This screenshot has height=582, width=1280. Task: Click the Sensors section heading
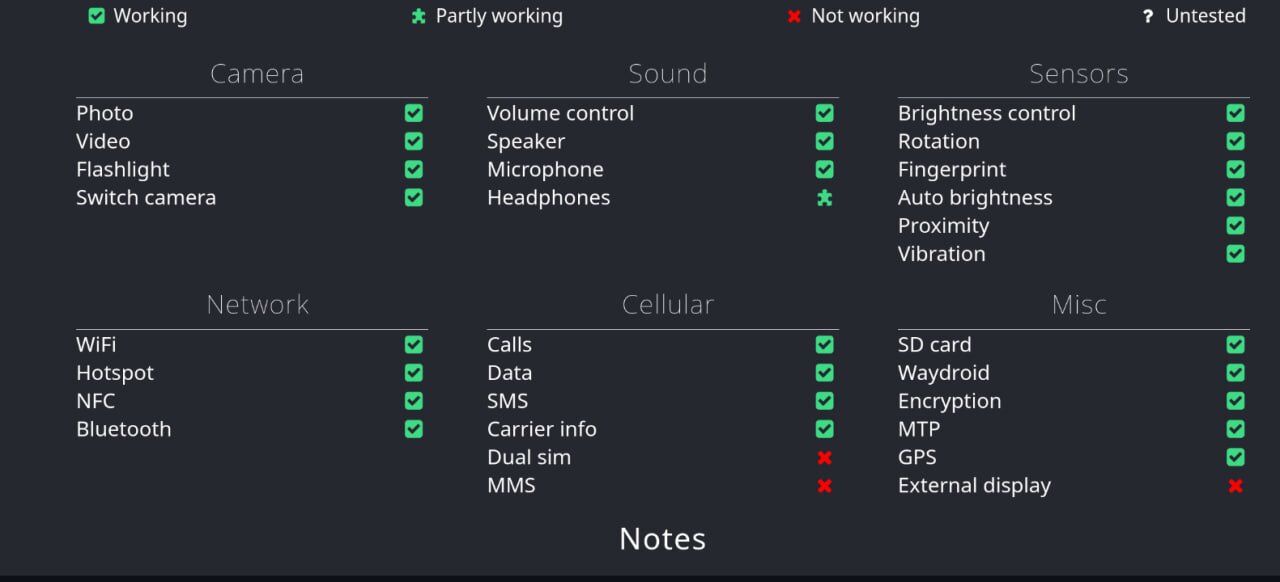1078,74
